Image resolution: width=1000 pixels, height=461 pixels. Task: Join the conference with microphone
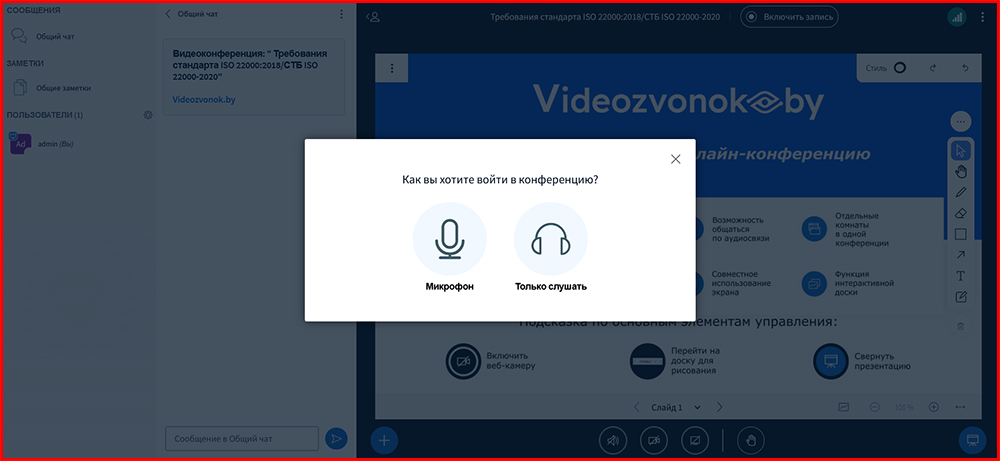coord(450,239)
